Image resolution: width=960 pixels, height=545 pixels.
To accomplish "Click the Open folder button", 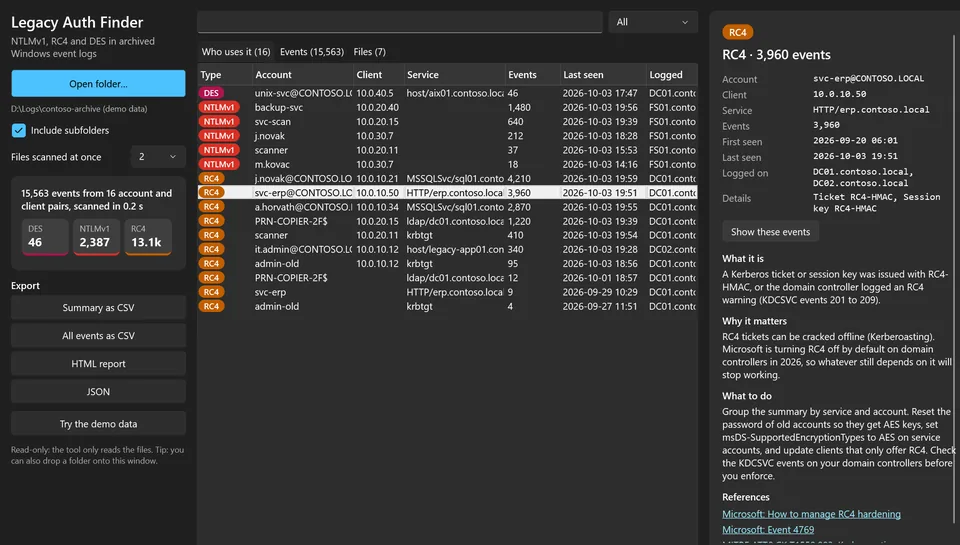I will point(98,83).
